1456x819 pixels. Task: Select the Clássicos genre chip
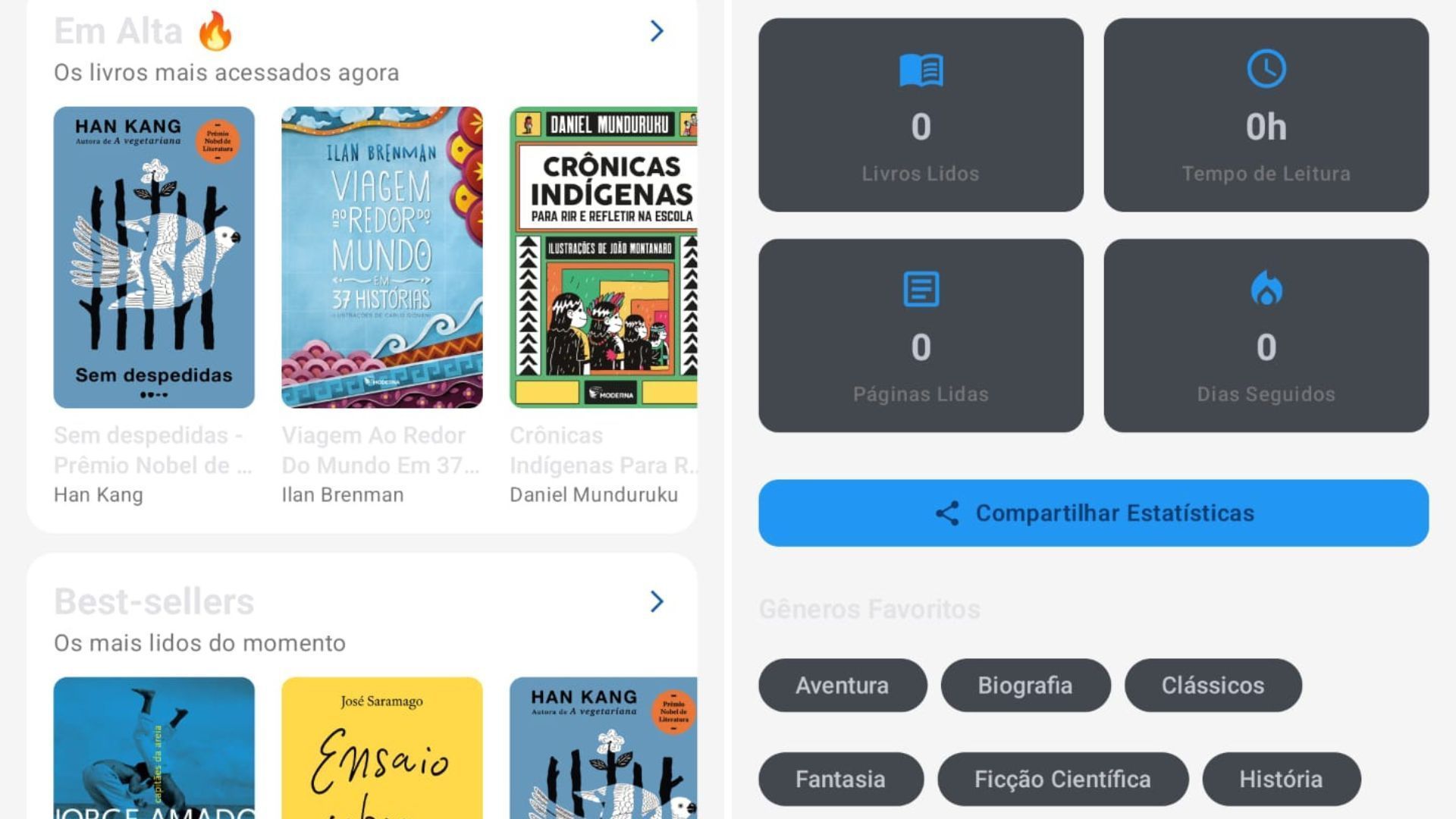coord(1213,686)
